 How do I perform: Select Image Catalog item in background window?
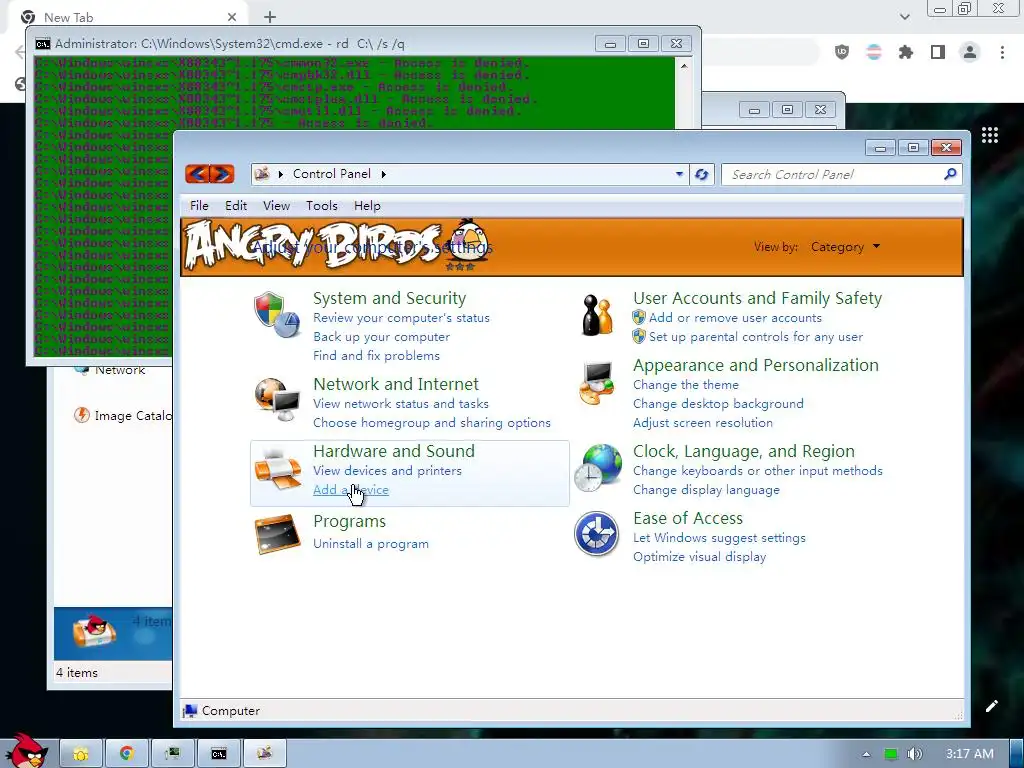(123, 415)
